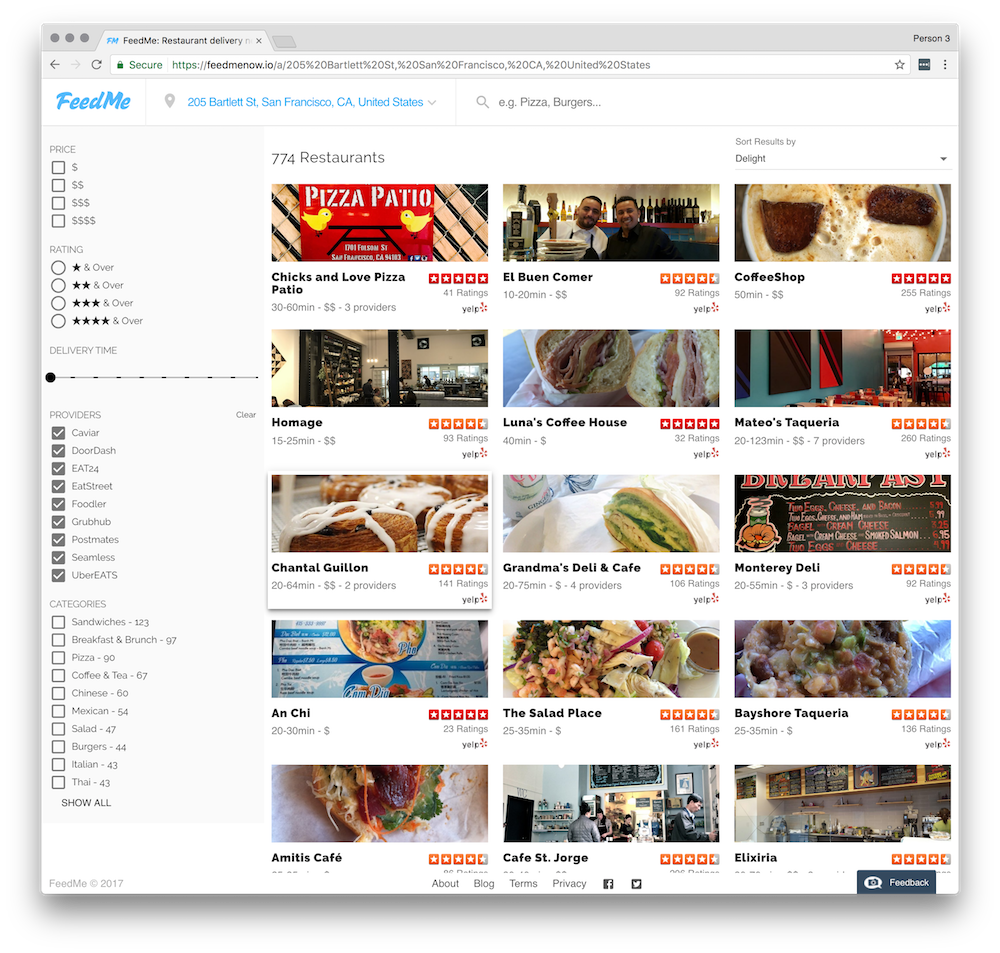Image resolution: width=1000 pixels, height=953 pixels.
Task: Click the browser forward arrow
Action: tap(75, 64)
